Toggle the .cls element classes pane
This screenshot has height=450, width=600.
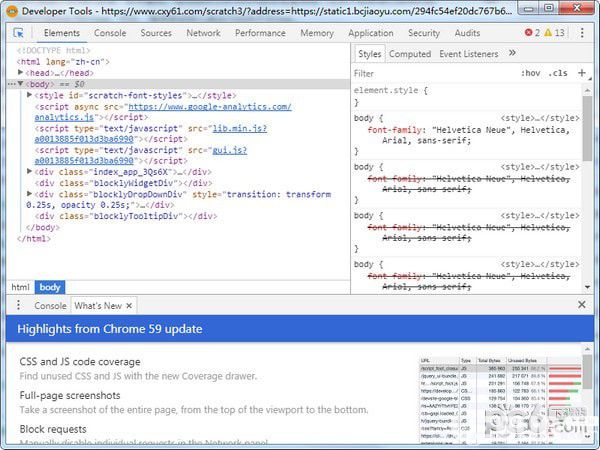point(558,73)
